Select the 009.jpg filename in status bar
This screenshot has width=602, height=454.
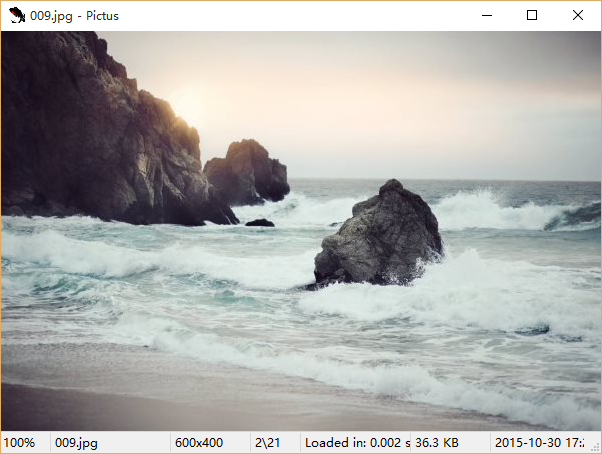click(x=76, y=442)
